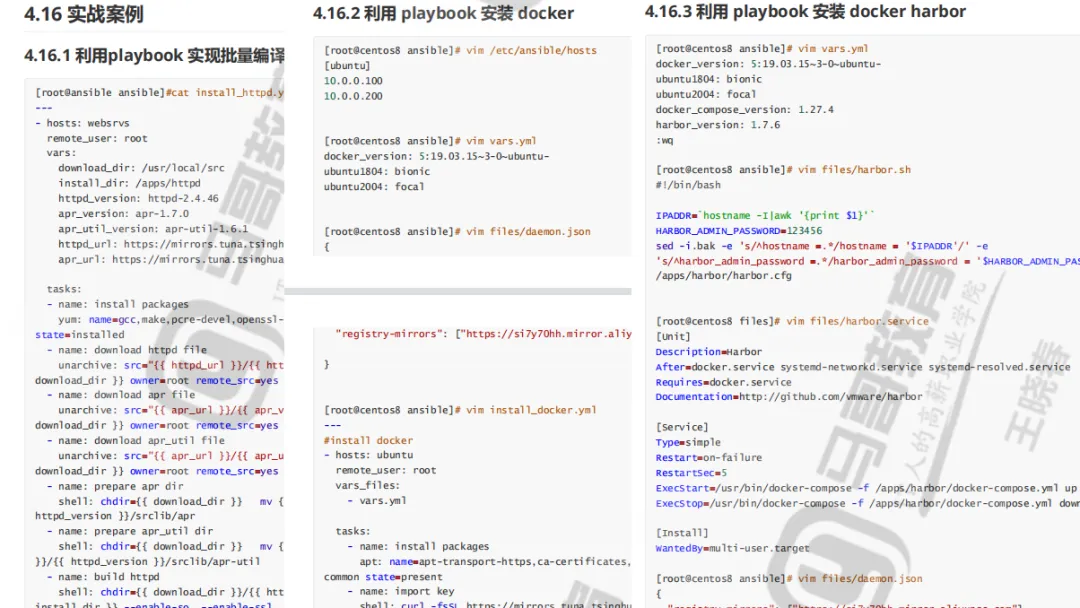Select the comment "#install docker"
The image size is (1080, 608).
368,440
